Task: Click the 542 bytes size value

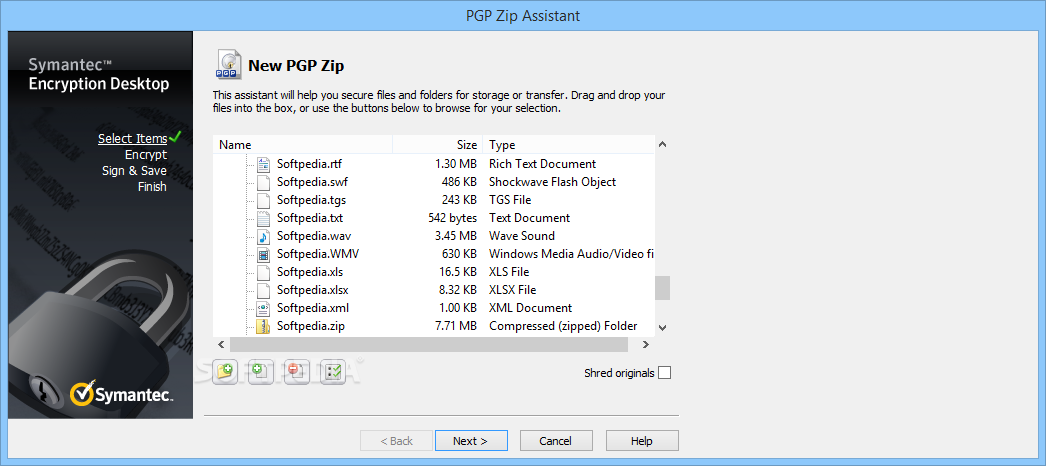Action: click(x=452, y=218)
